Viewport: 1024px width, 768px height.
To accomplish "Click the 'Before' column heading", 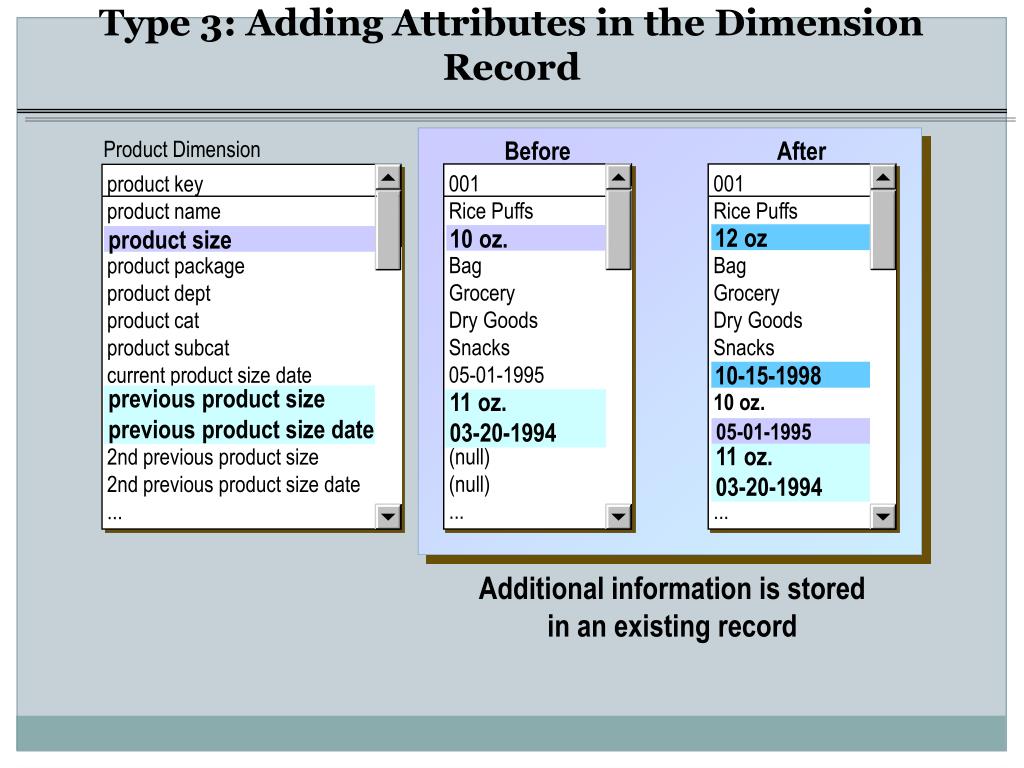I will pyautogui.click(x=537, y=151).
